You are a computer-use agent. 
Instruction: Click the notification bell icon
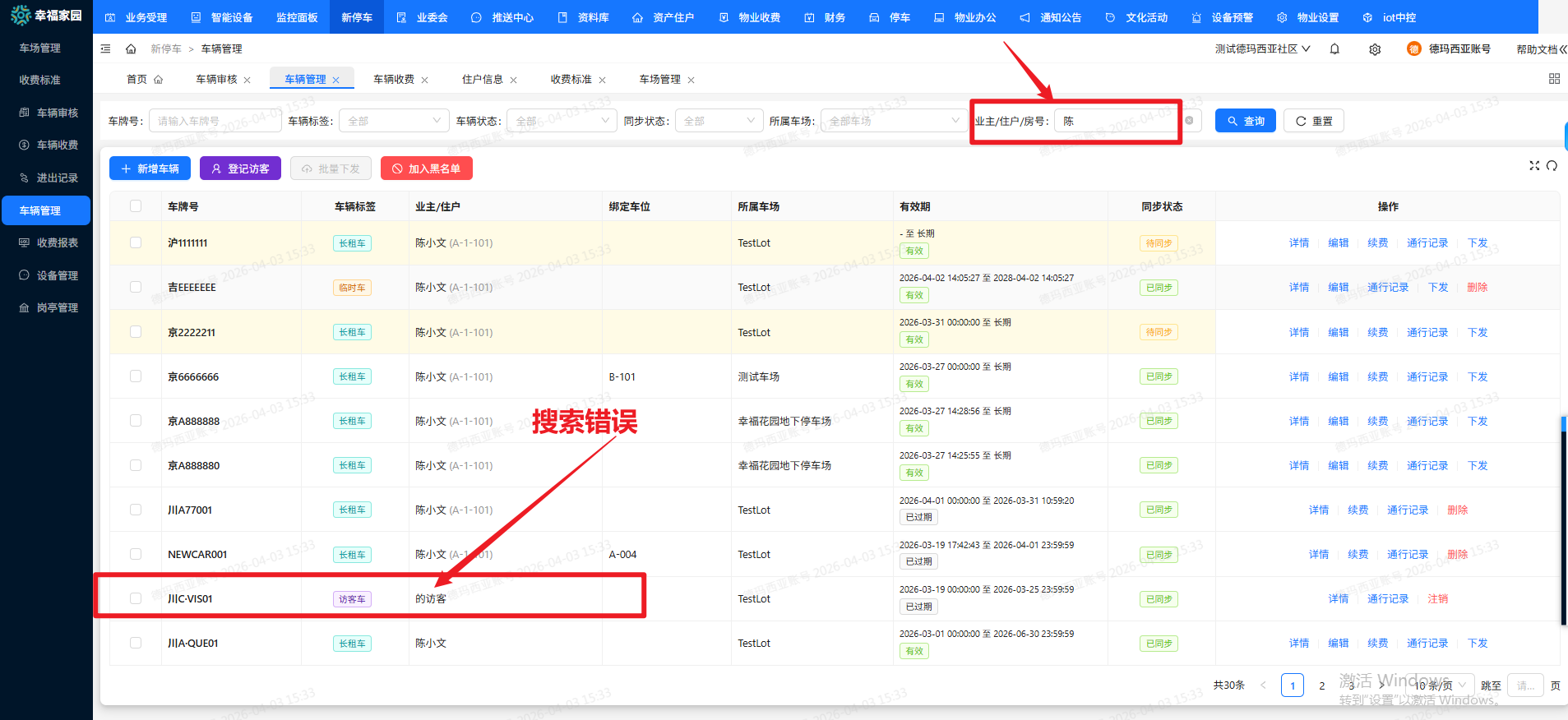(1334, 49)
